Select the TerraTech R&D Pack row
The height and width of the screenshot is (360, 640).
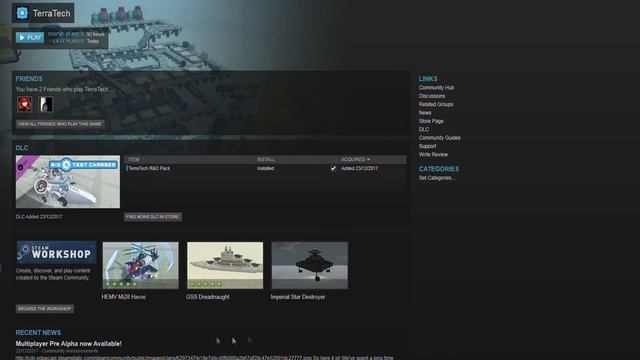tap(265, 168)
